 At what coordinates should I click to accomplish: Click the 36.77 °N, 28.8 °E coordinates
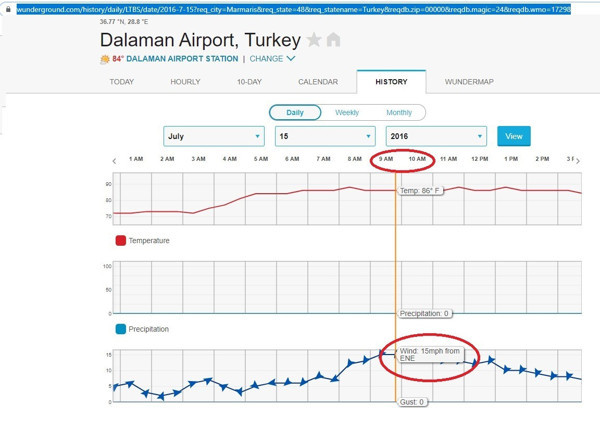(124, 22)
